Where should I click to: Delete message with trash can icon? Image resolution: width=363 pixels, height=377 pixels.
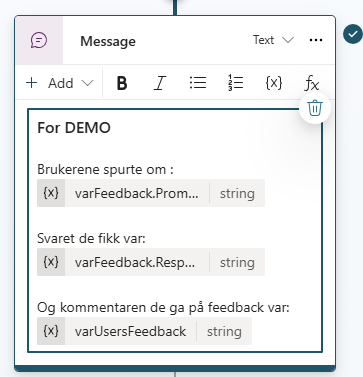point(315,108)
